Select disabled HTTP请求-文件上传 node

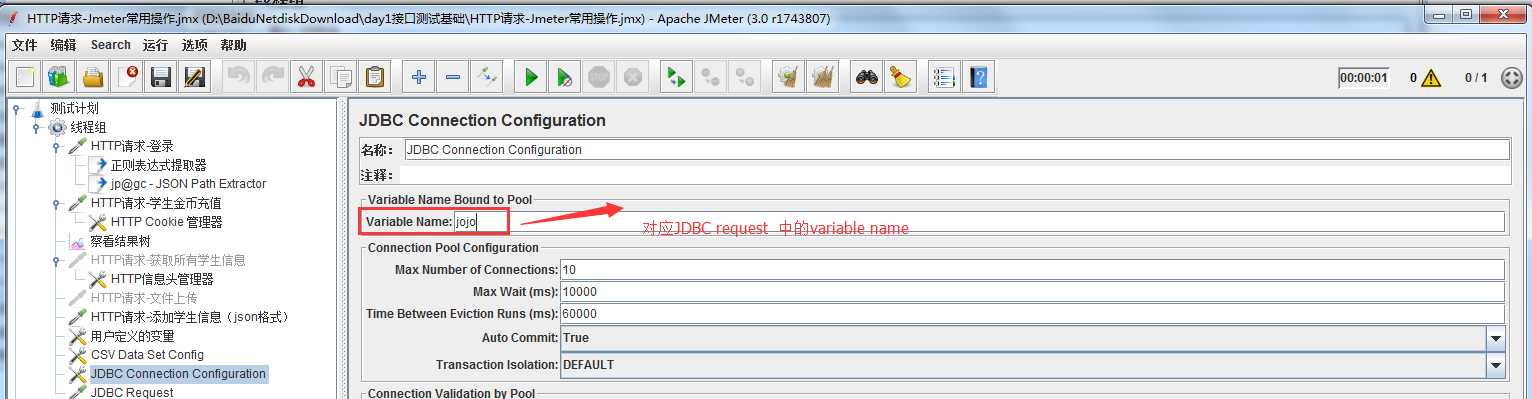(143, 298)
